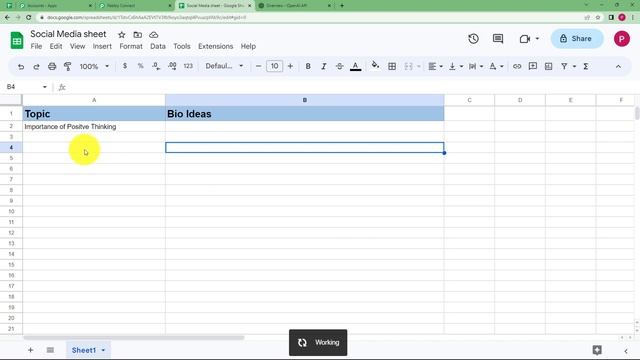Toggle strikethrough formatting
Screen dimensions: 640x360
(340, 66)
